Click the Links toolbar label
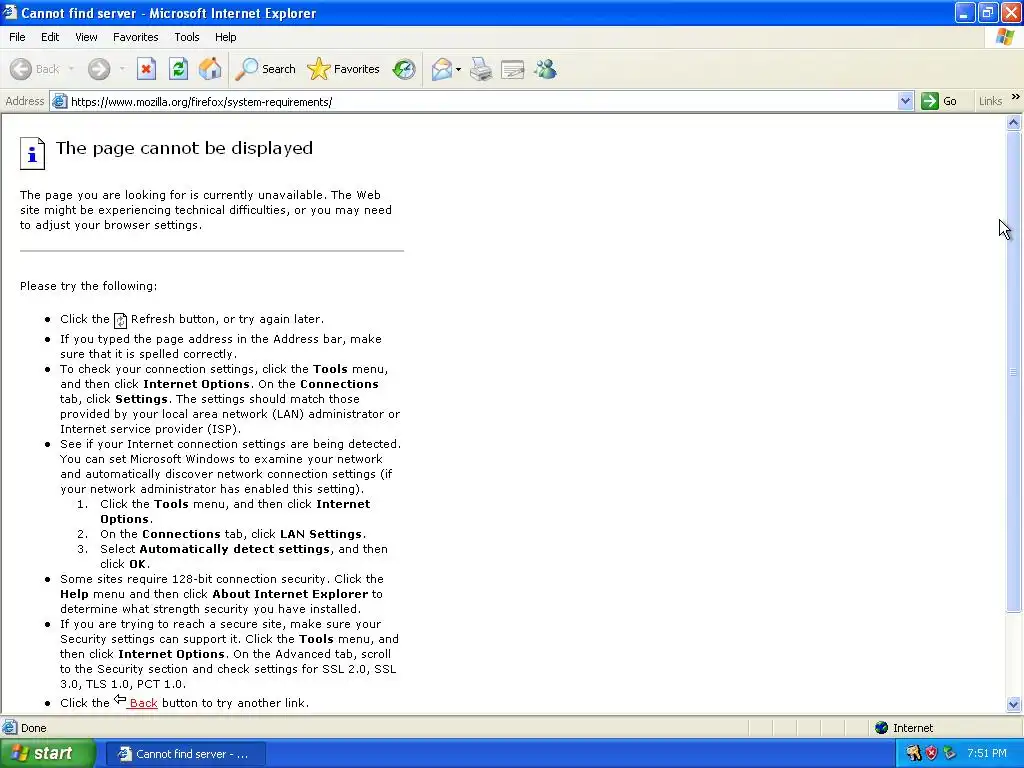Screen dimensions: 1024x768 pos(990,101)
